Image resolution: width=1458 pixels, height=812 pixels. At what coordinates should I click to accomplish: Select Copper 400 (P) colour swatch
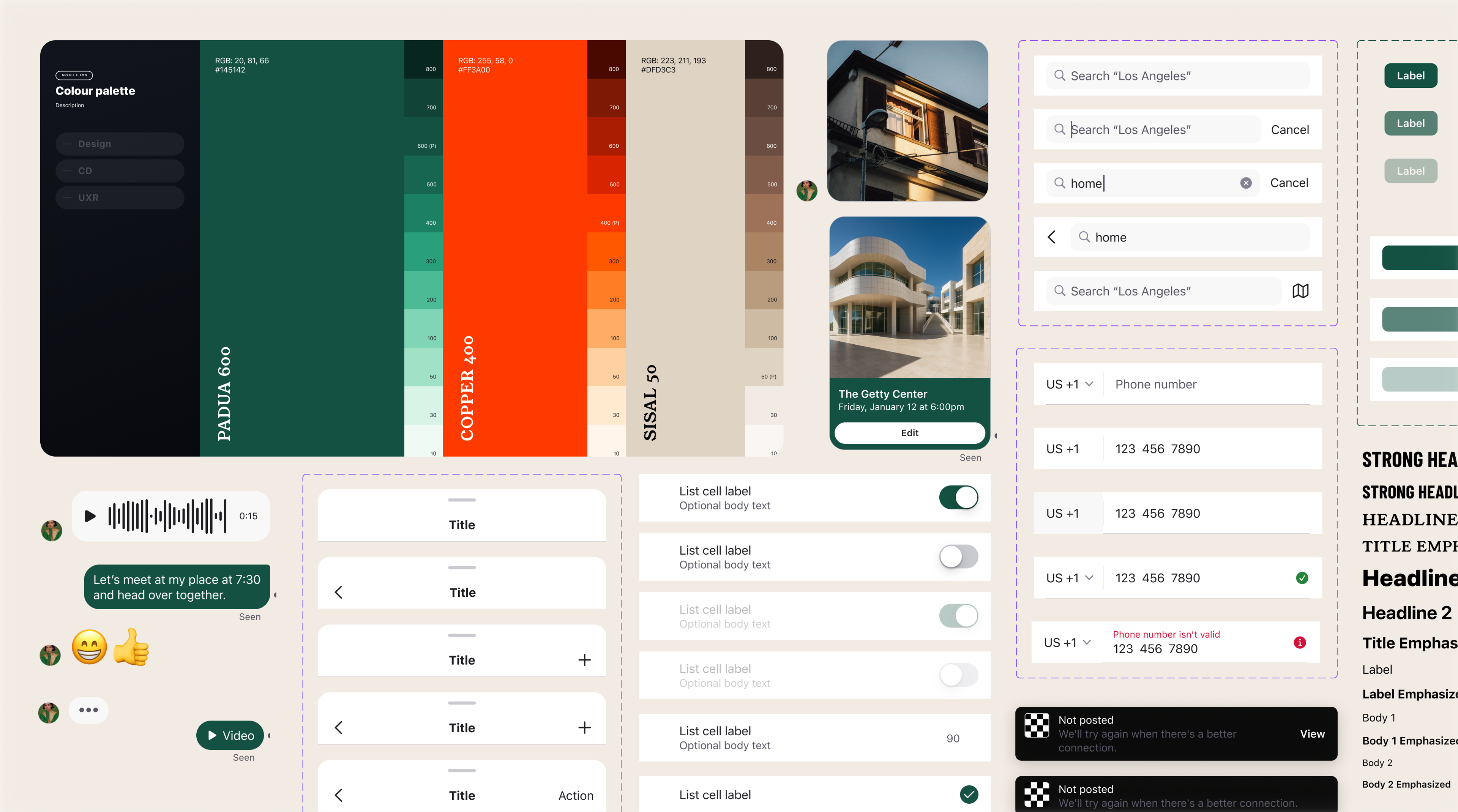tap(606, 213)
